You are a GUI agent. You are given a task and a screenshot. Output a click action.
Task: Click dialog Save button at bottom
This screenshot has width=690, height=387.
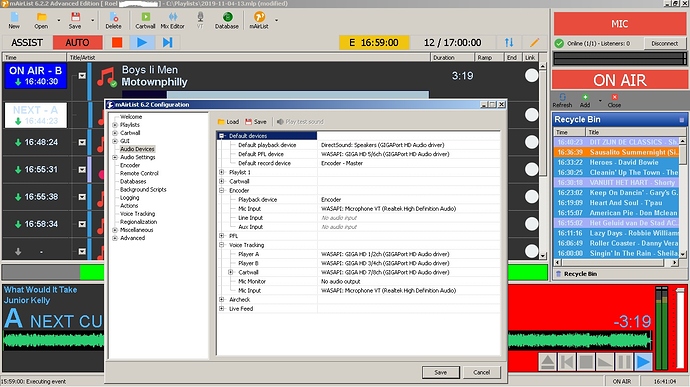point(440,372)
